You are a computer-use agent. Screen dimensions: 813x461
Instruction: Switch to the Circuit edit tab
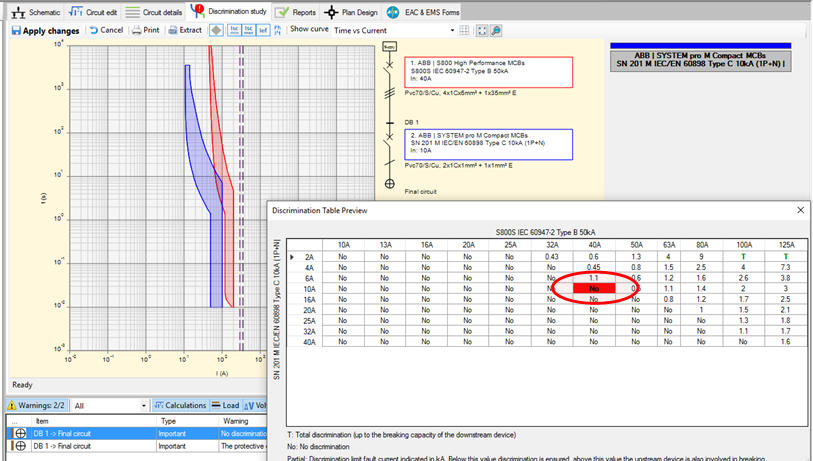[93, 12]
